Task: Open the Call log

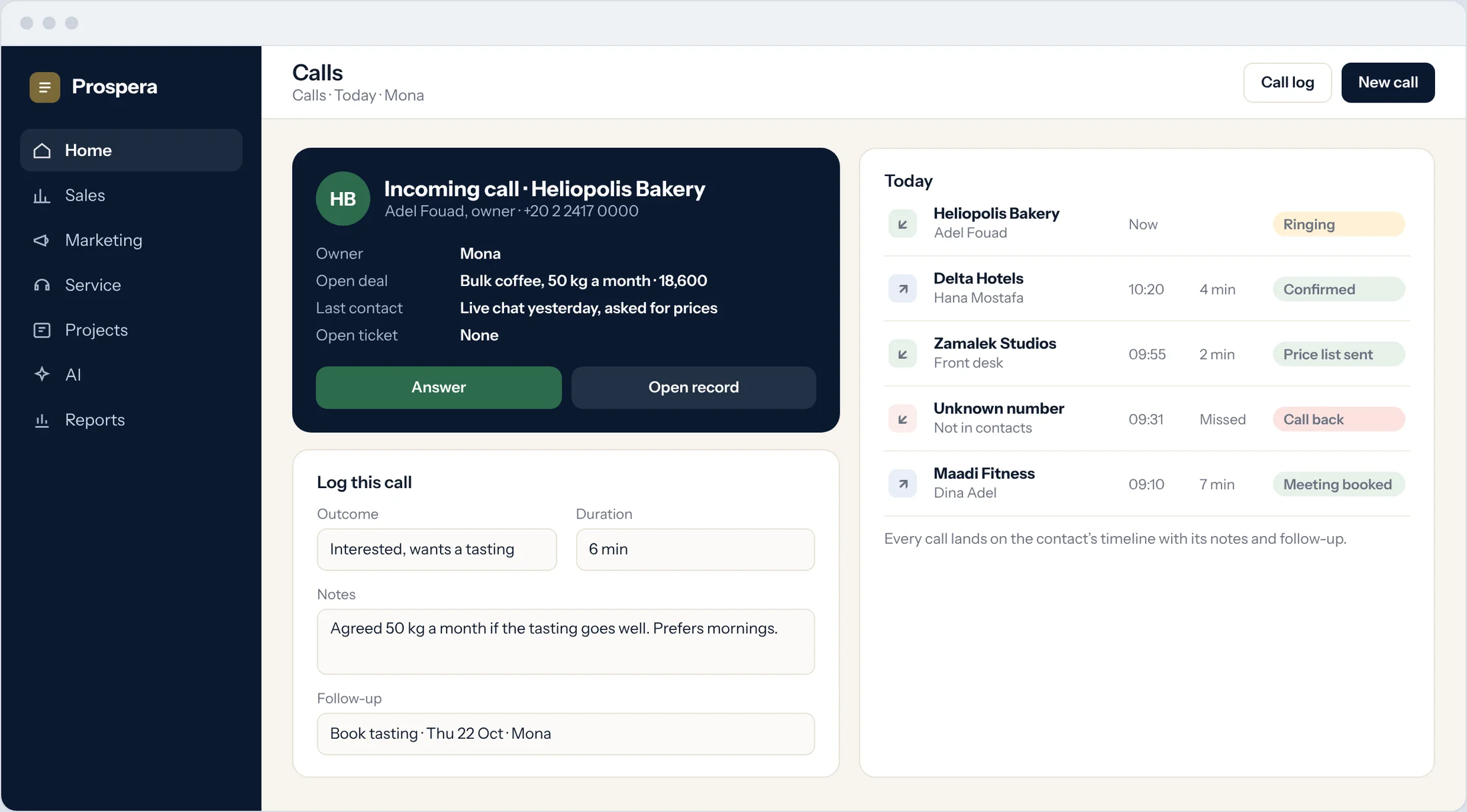Action: click(1287, 83)
